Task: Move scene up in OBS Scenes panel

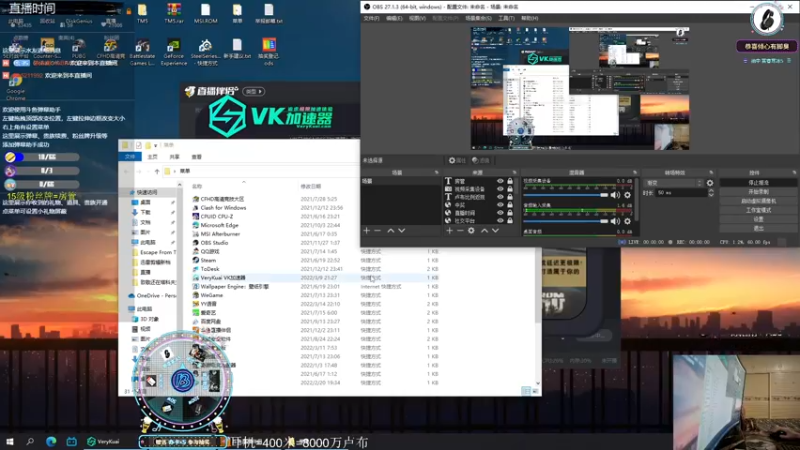Action: tap(390, 231)
